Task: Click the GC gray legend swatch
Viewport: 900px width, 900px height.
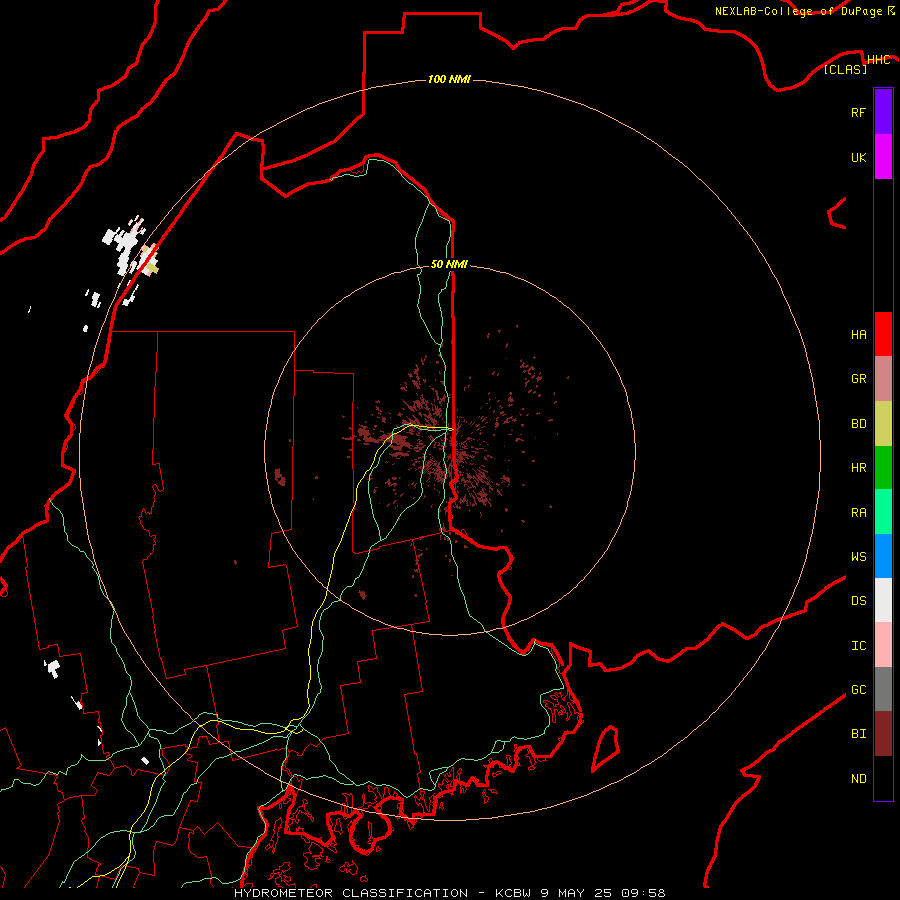Action: (883, 689)
